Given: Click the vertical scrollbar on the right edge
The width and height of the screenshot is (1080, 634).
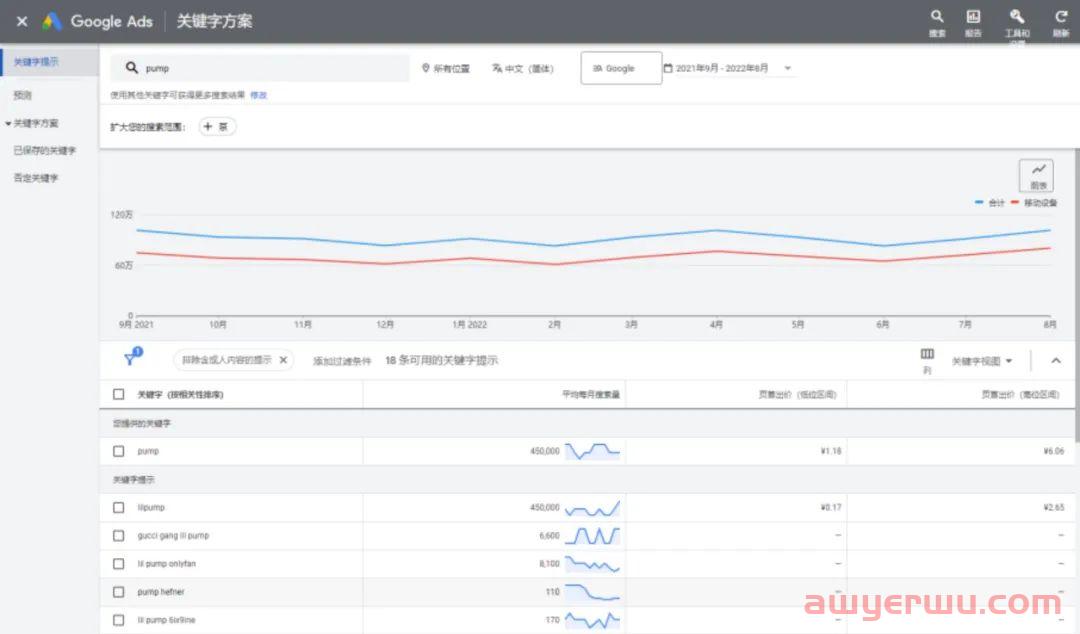Looking at the screenshot, I should [x=1077, y=296].
